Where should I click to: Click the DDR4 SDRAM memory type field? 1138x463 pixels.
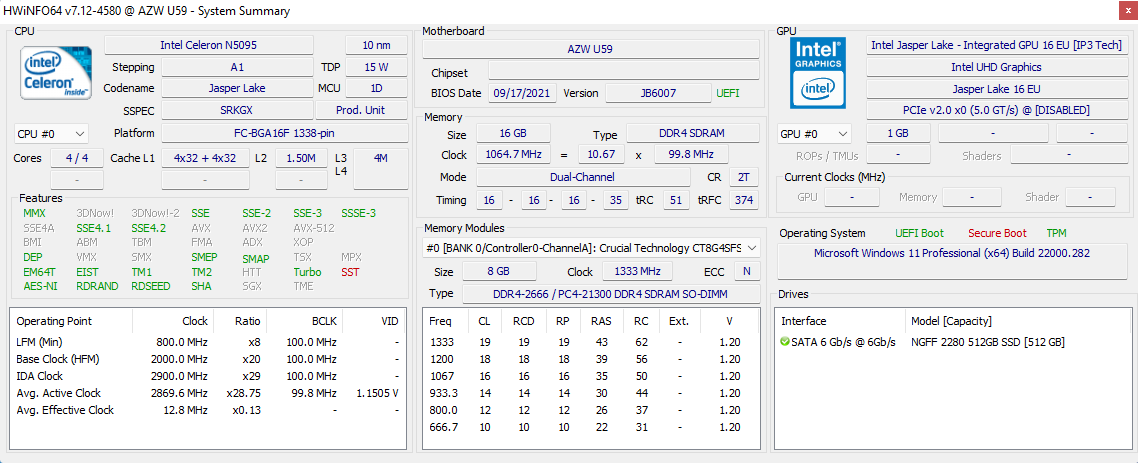[692, 134]
